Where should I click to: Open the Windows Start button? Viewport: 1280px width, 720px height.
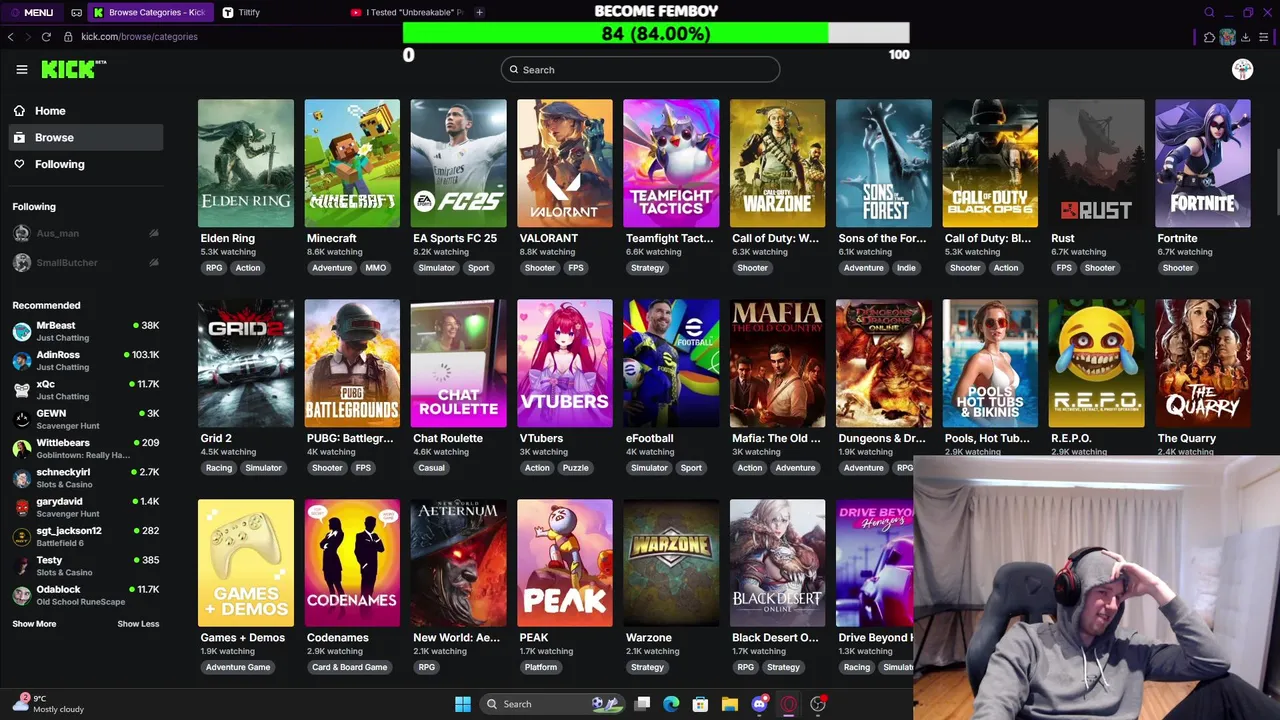click(x=463, y=704)
